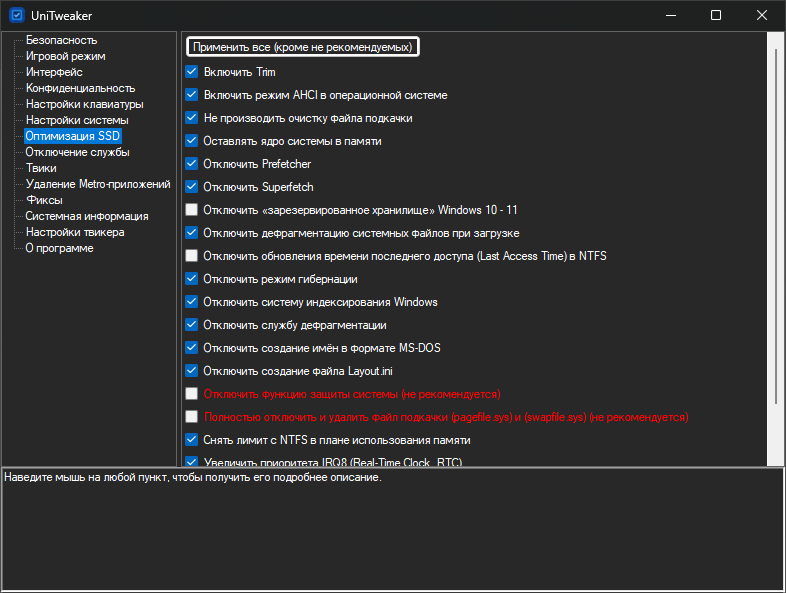Click the UniTweaker app icon in title bar
Viewport: 786px width, 593px height.
click(x=16, y=15)
